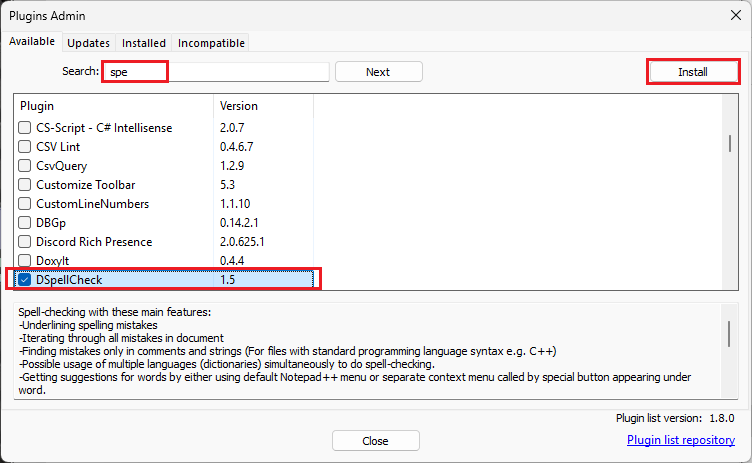Go to the Incompatible tab
Image resolution: width=752 pixels, height=463 pixels.
click(211, 43)
